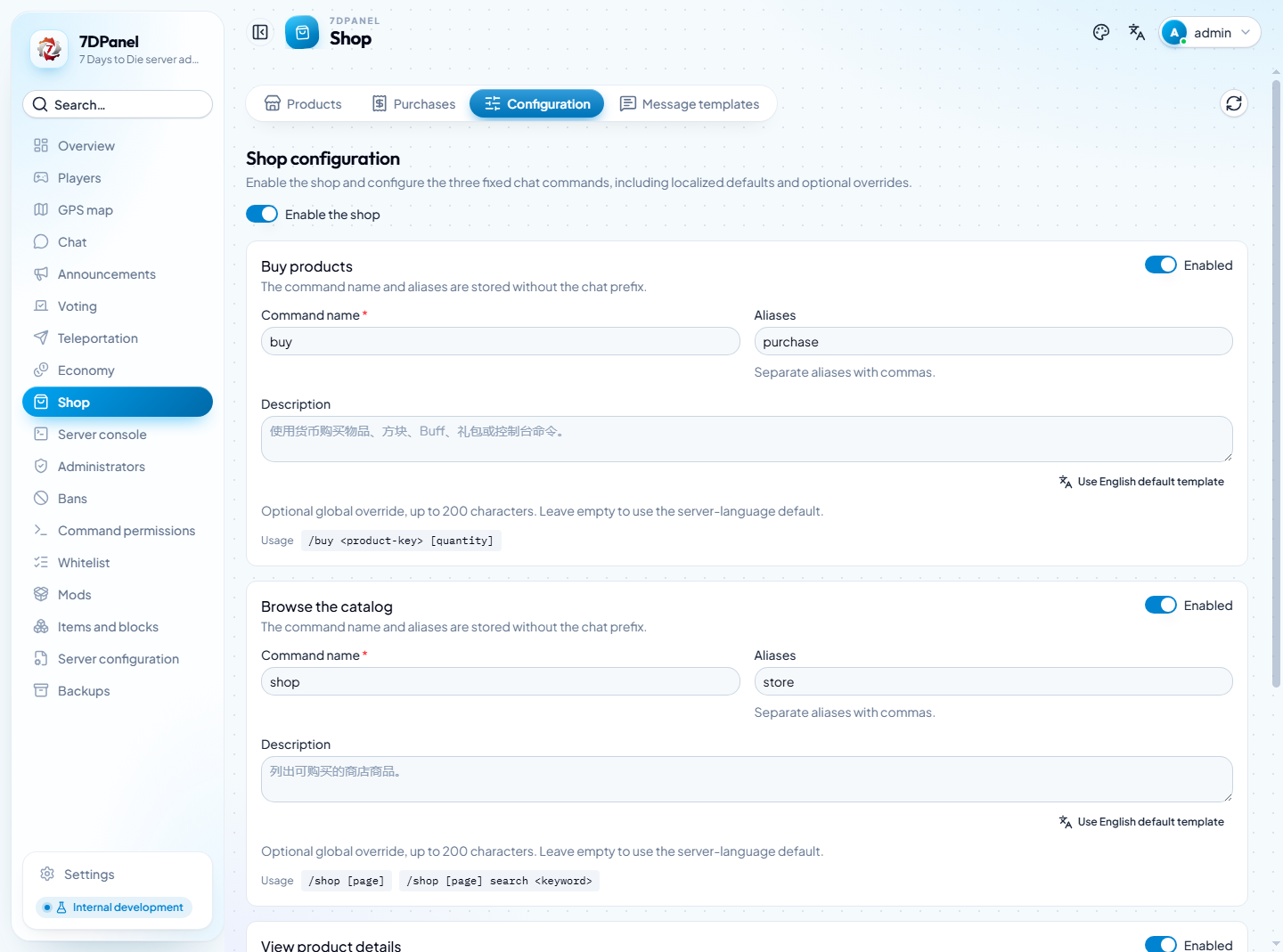1283x952 pixels.
Task: Toggle Buy products Enabled switch
Action: (1161, 264)
